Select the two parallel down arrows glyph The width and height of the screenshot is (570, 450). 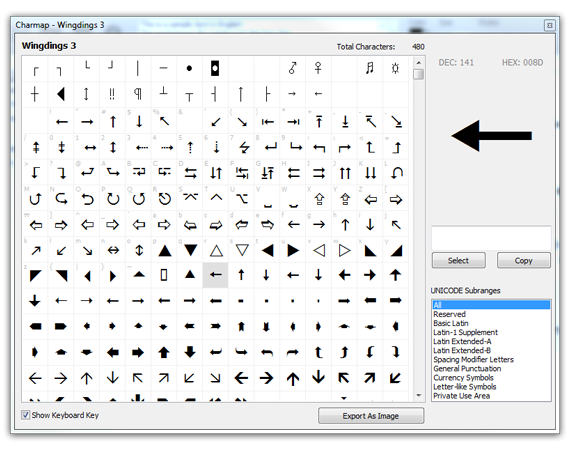pos(370,173)
